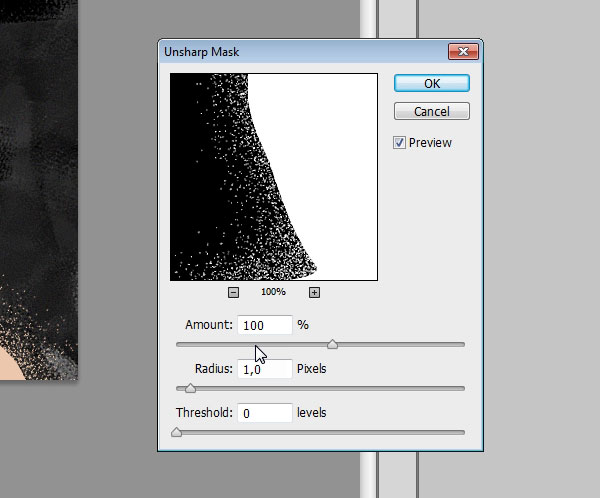Click the zoom out minus button

(233, 292)
